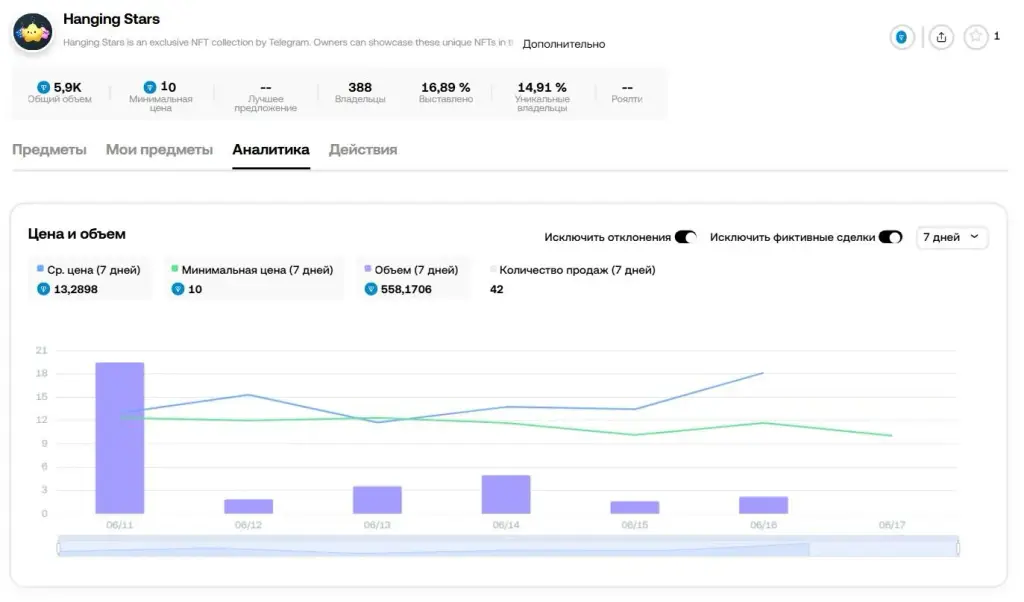Click the Hanging Stars collection avatar

(32, 31)
